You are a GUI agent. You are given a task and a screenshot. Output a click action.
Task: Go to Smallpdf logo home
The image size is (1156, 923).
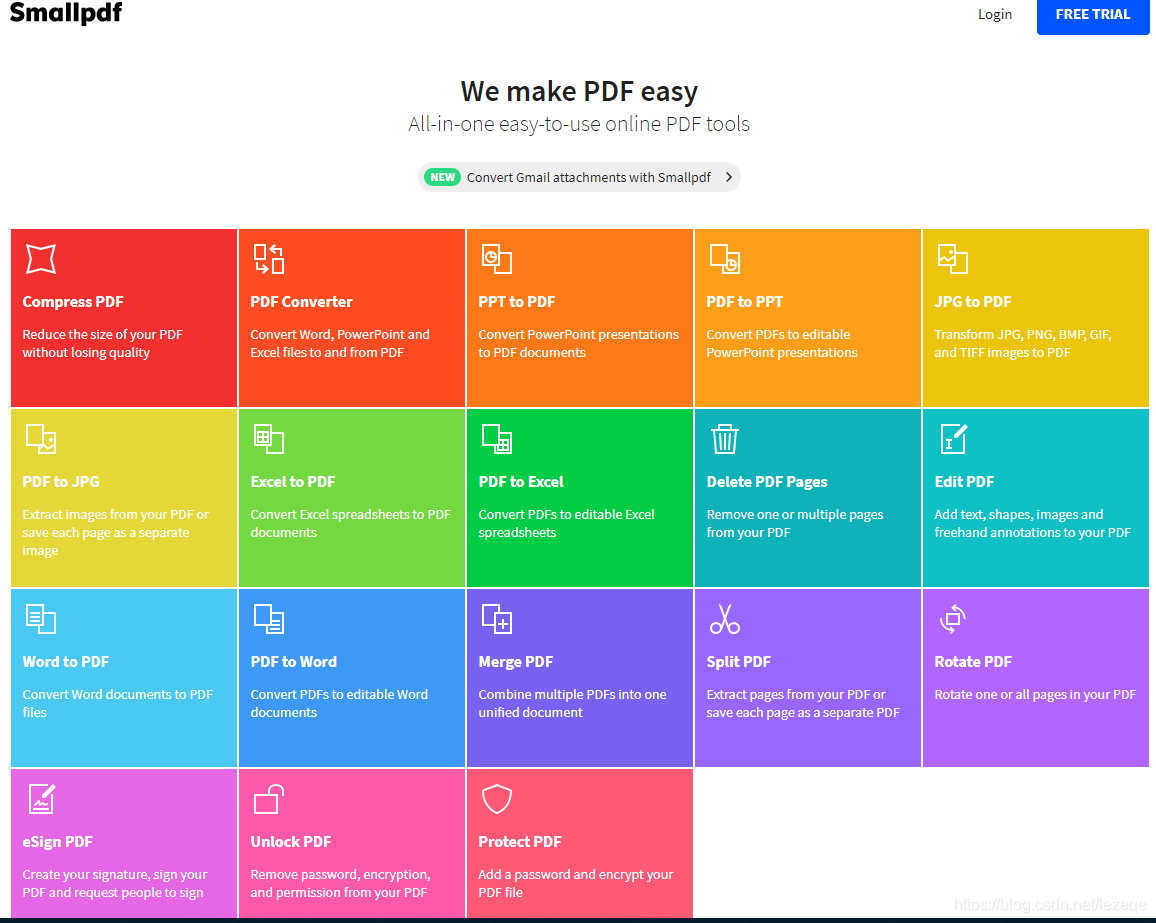click(x=66, y=13)
